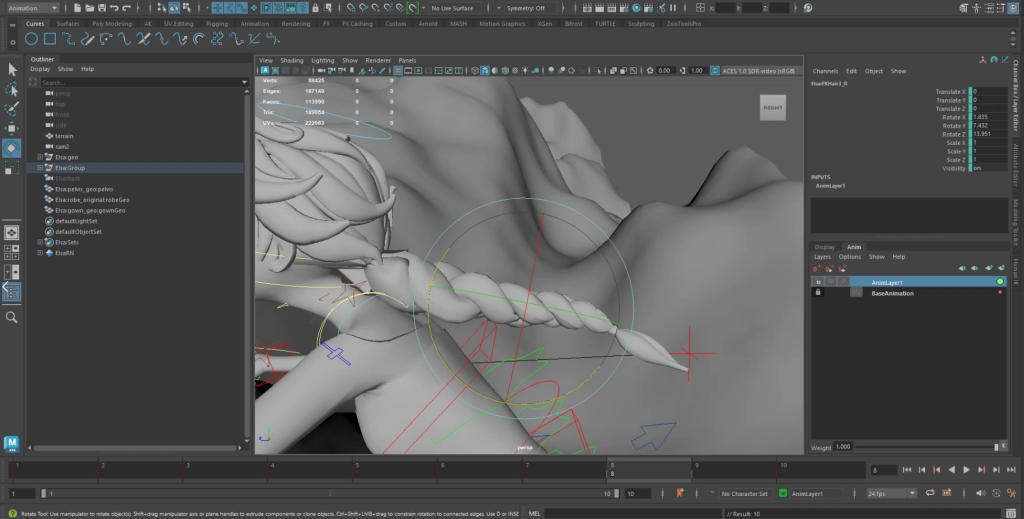Viewport: 1024px width, 519px height.
Task: Click the playback range slider bar
Action: pos(328,494)
